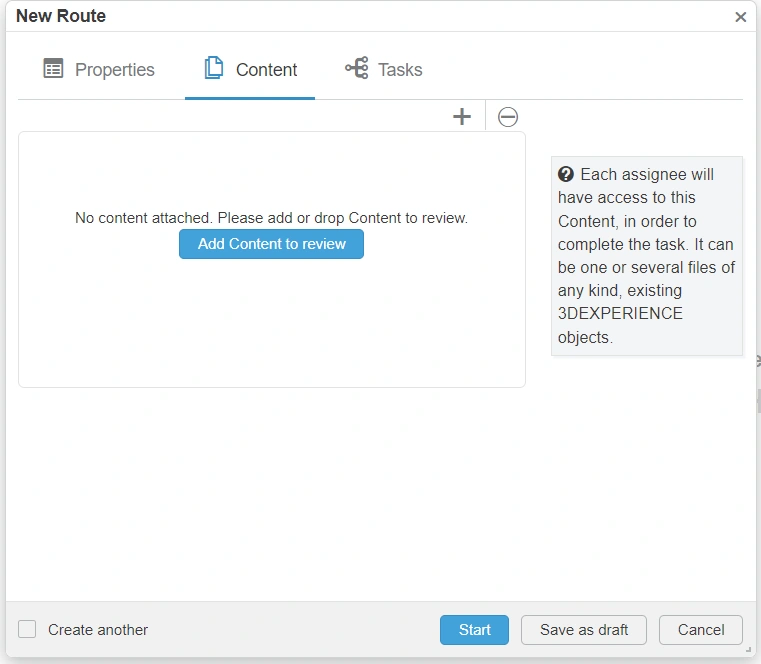Click the minus icon to remove content
The height and width of the screenshot is (664, 761).
[x=508, y=117]
